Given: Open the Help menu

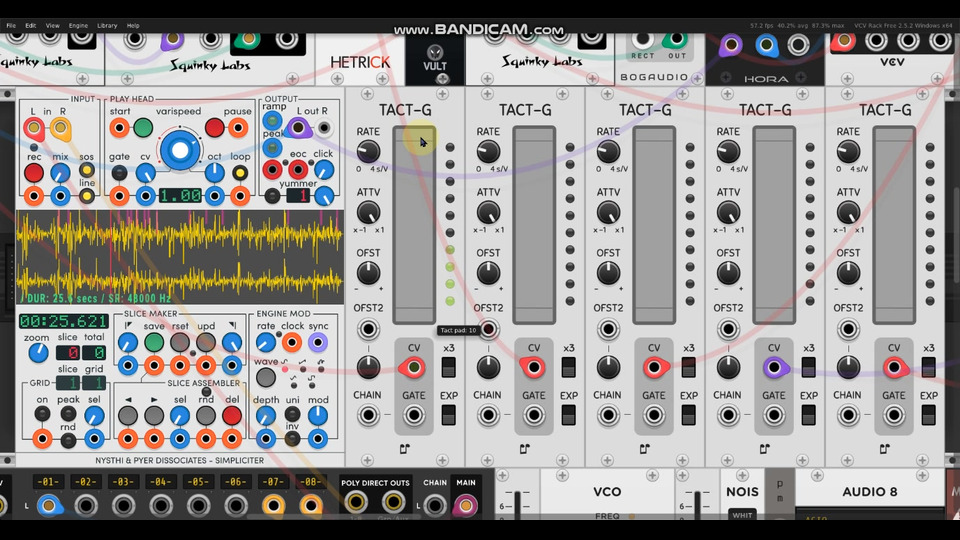Looking at the screenshot, I should coord(133,26).
